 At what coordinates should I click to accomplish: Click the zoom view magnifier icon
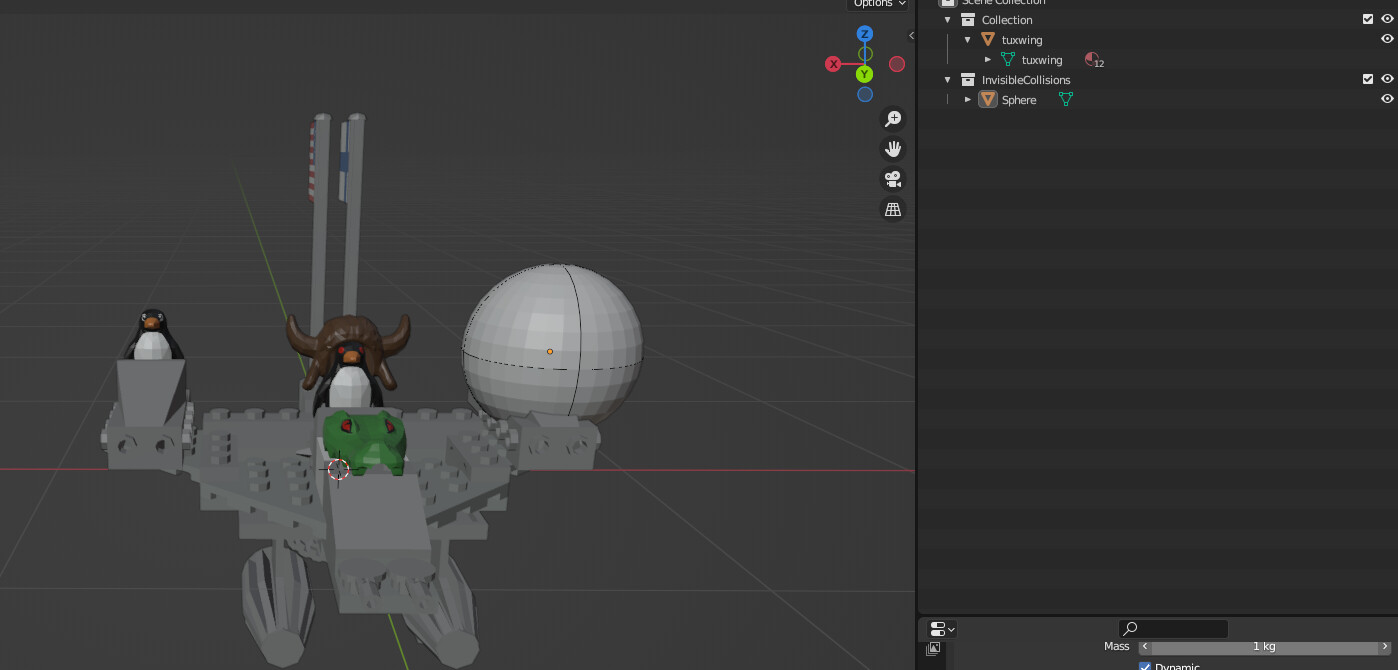click(x=892, y=119)
